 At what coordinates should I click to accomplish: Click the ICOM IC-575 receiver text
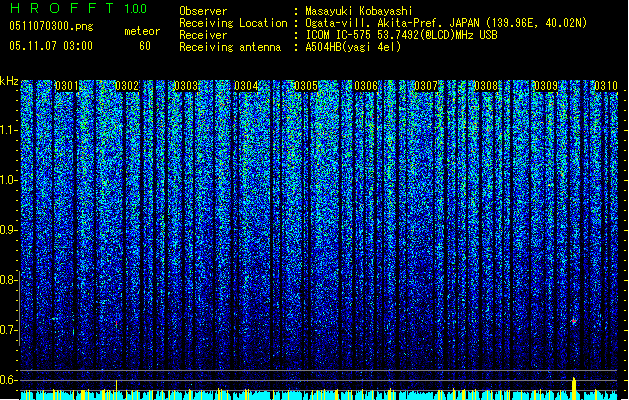[x=401, y=35]
